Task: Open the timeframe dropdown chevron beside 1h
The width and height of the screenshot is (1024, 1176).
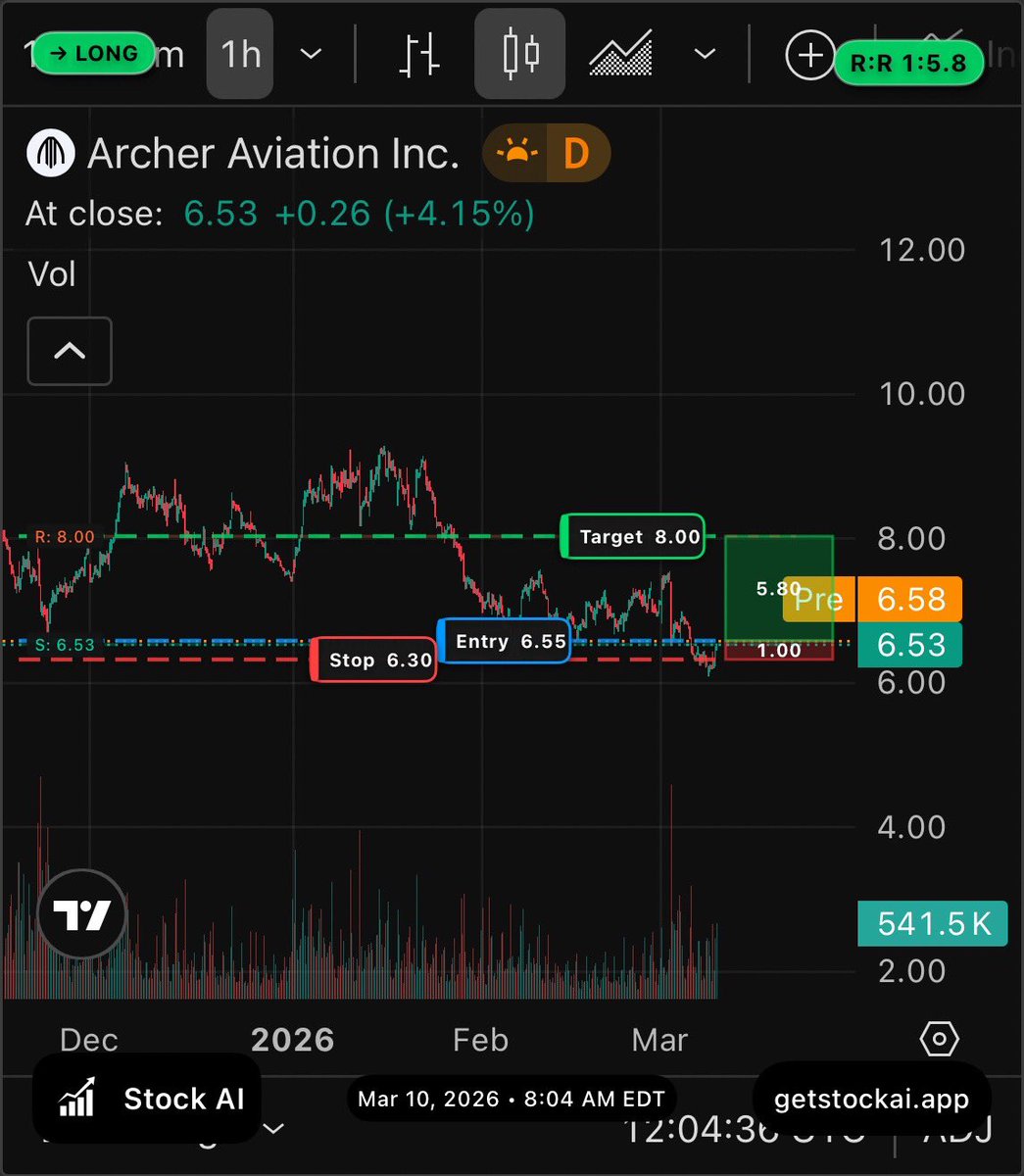Action: (x=311, y=54)
